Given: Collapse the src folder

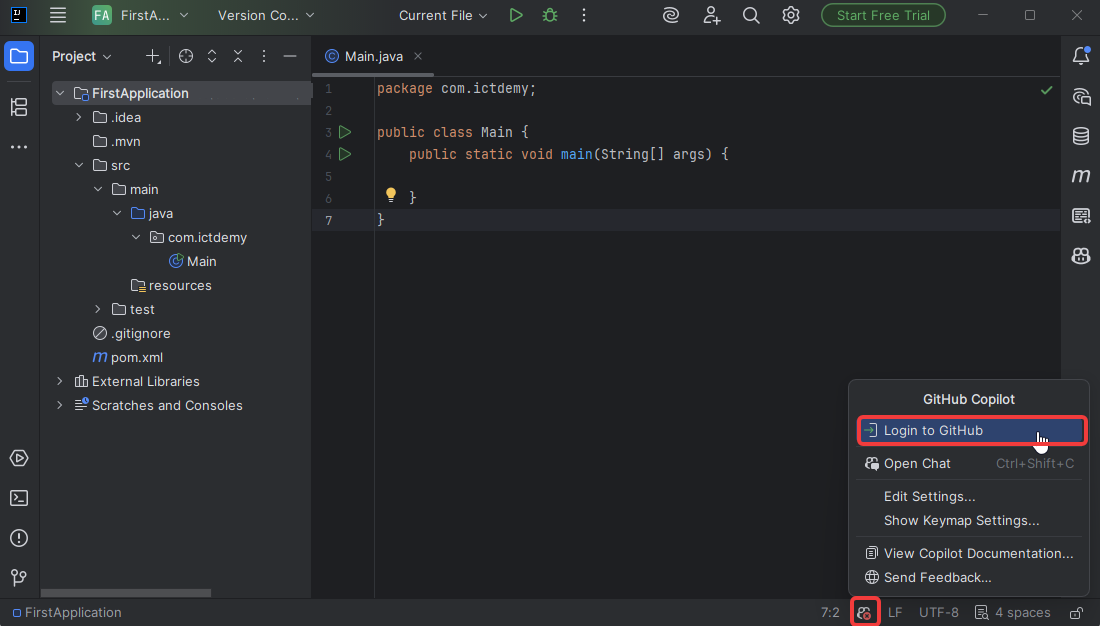Looking at the screenshot, I should (79, 166).
